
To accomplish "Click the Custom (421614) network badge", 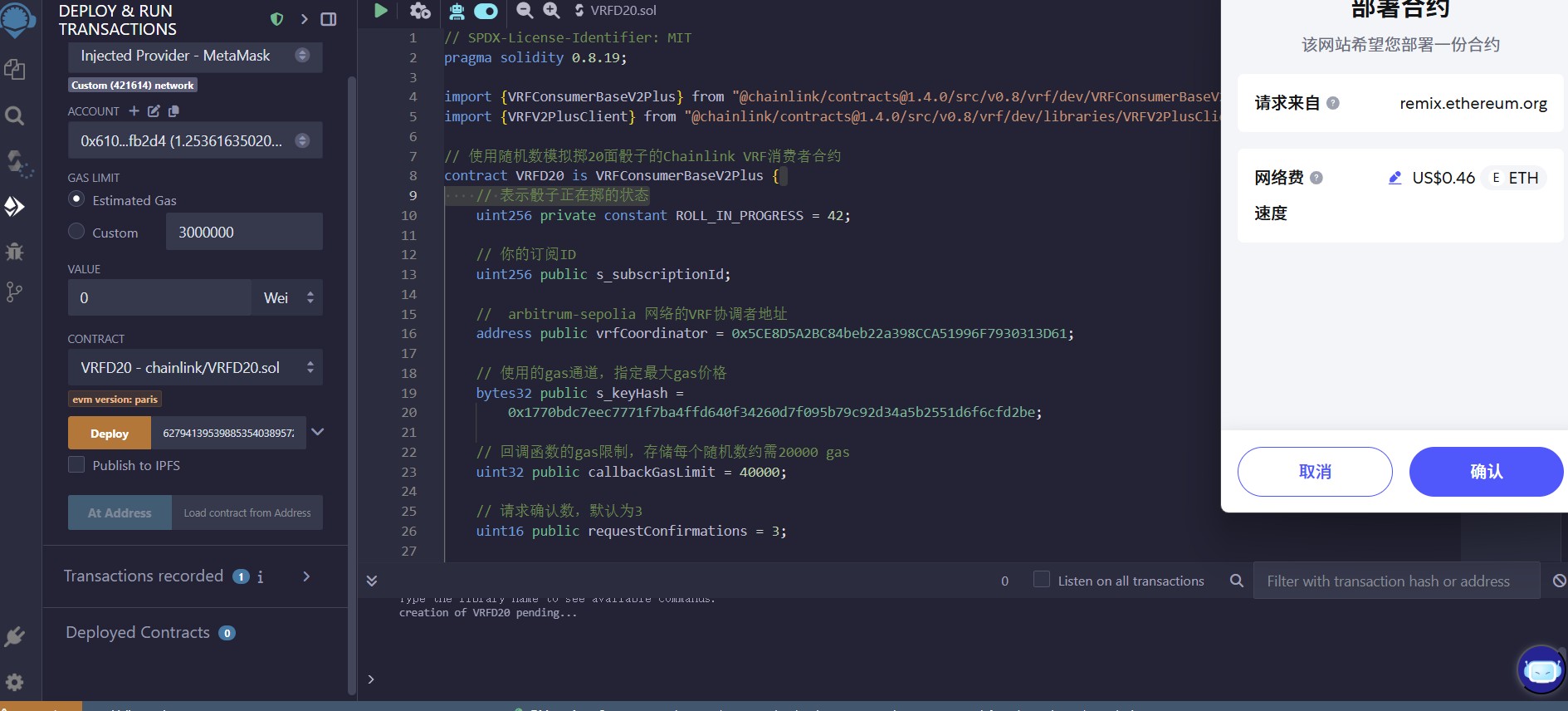I will [133, 85].
